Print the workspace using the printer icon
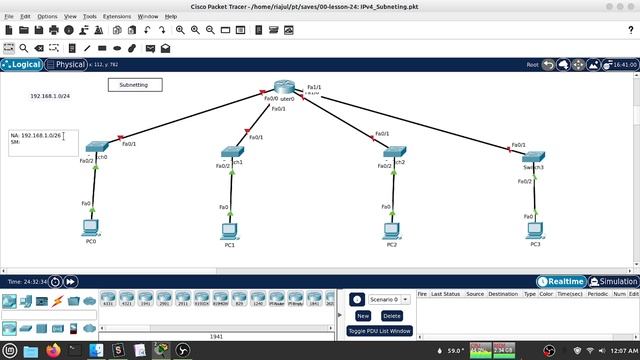This screenshot has width=640, height=360. pyautogui.click(x=54, y=30)
